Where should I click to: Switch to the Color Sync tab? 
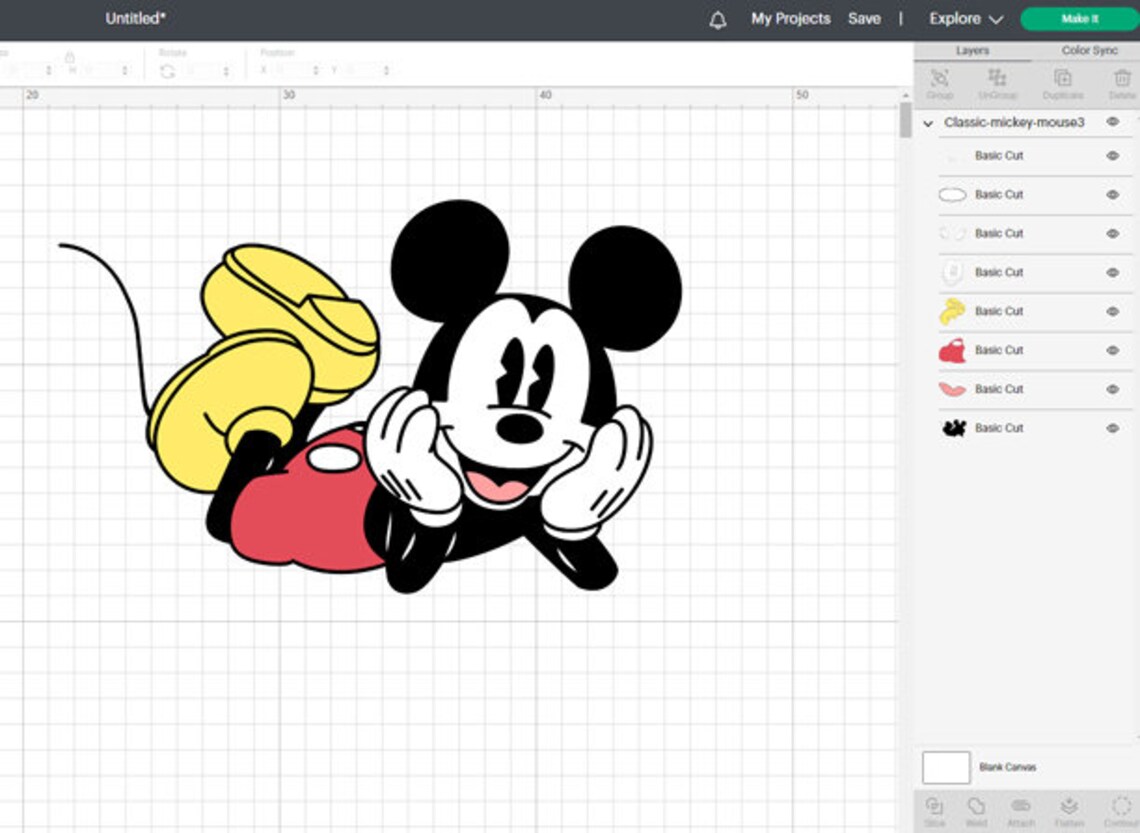(1089, 50)
